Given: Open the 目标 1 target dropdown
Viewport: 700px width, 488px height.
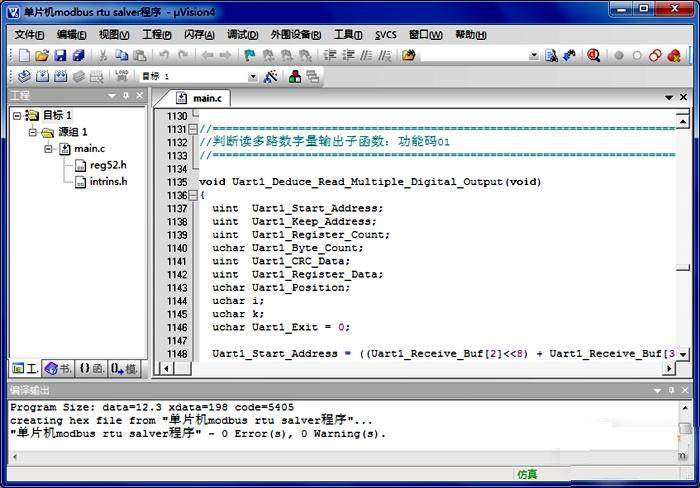Looking at the screenshot, I should 252,76.
